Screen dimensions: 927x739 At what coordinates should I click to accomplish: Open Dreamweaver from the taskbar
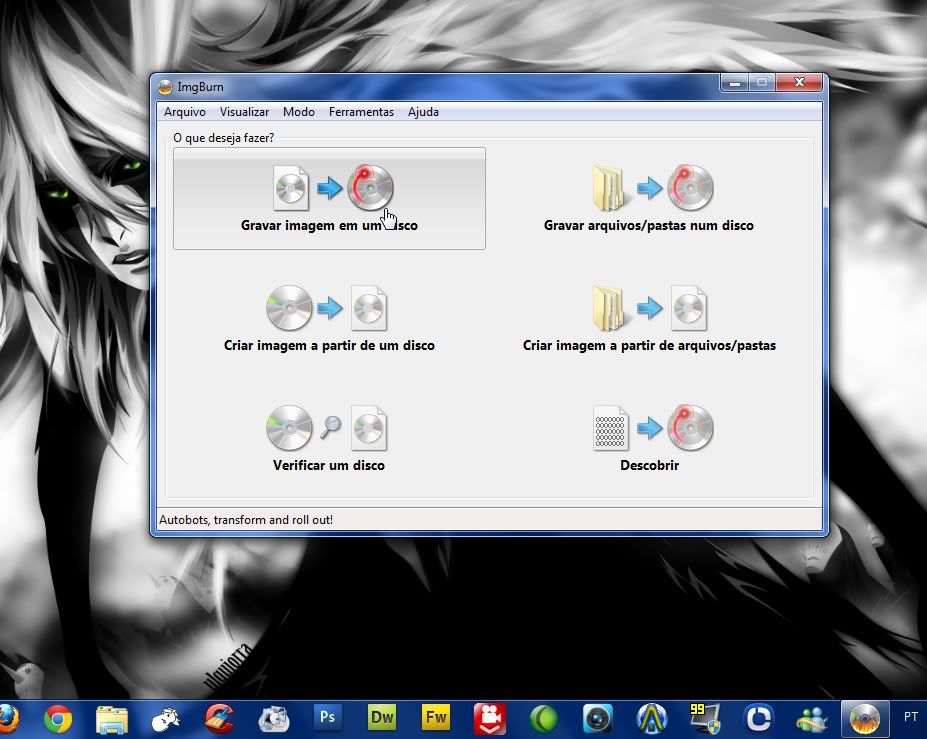click(x=381, y=718)
